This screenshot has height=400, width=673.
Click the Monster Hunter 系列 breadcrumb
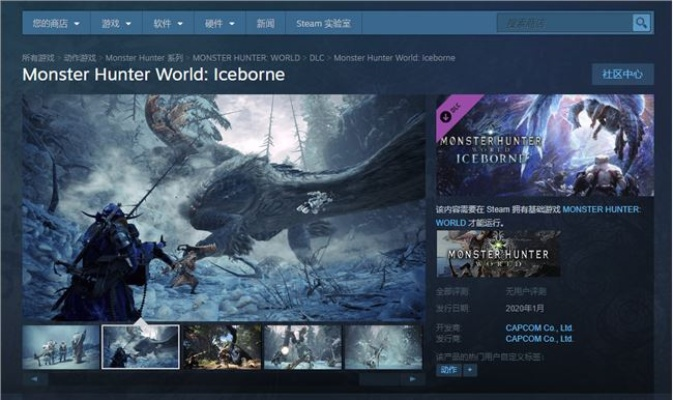tap(145, 58)
